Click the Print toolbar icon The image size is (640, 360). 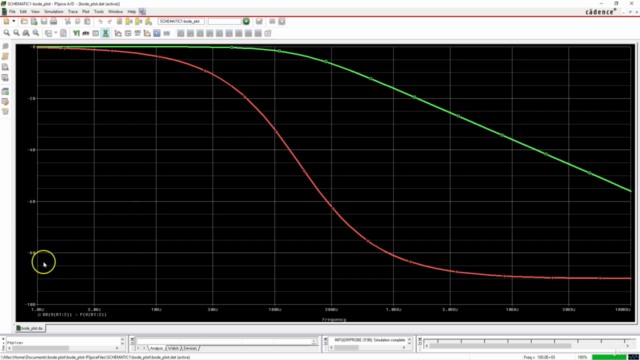pos(53,21)
